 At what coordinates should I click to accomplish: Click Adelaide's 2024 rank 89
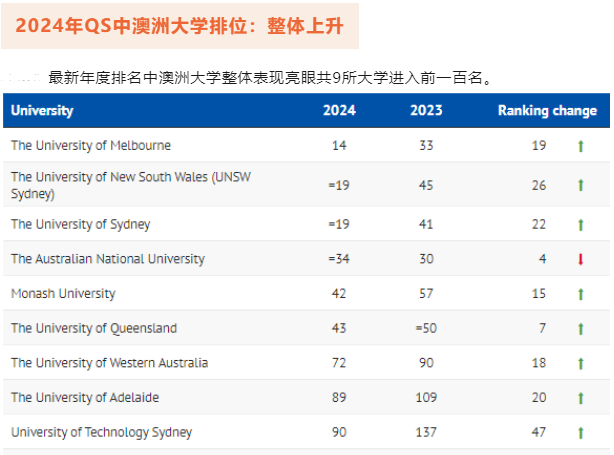(x=339, y=397)
